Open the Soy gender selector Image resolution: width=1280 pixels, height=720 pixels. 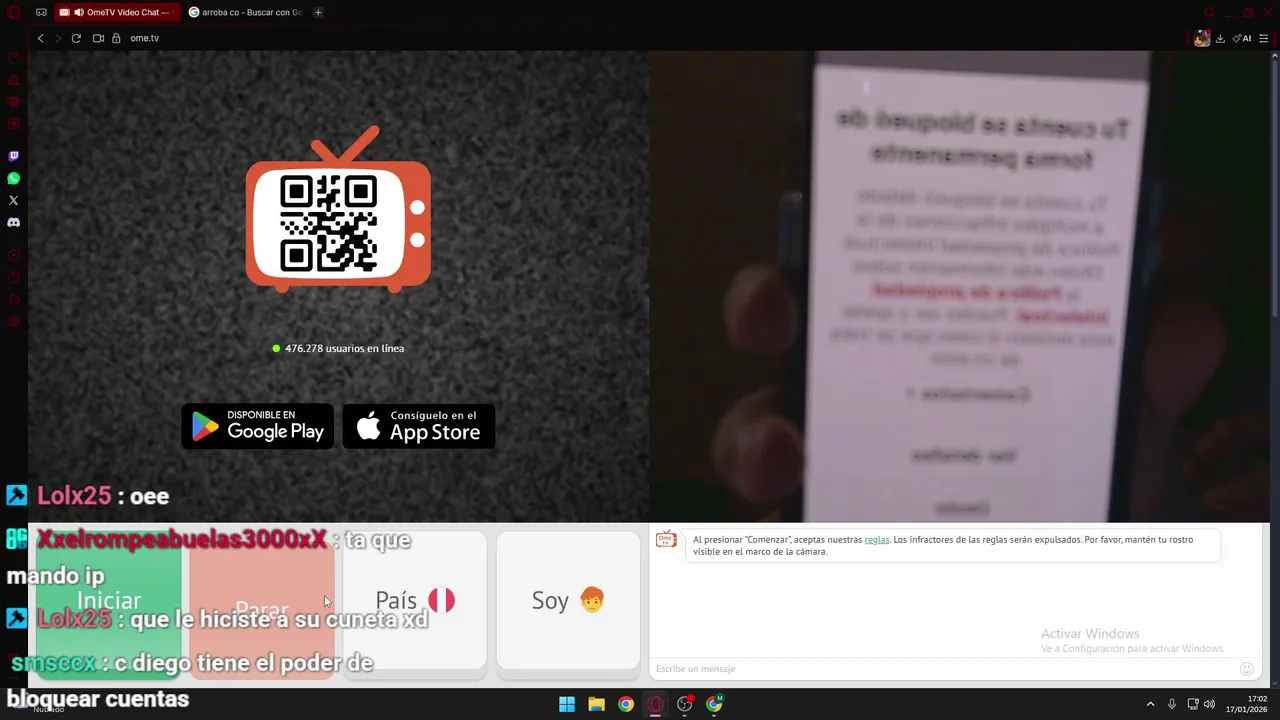[568, 600]
